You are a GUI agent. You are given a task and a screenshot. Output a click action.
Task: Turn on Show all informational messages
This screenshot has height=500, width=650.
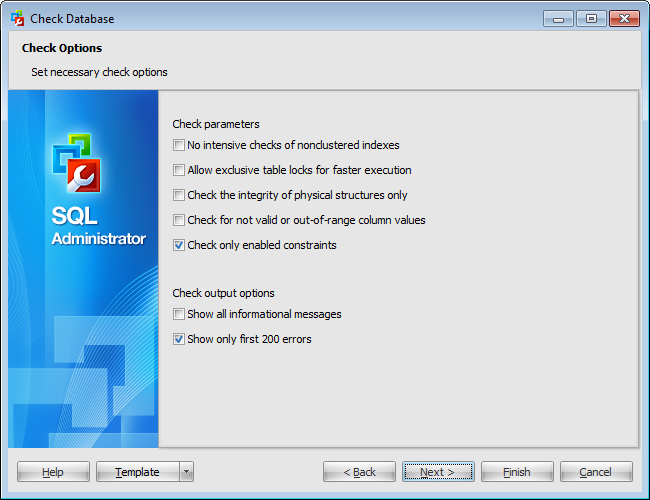pyautogui.click(x=179, y=314)
